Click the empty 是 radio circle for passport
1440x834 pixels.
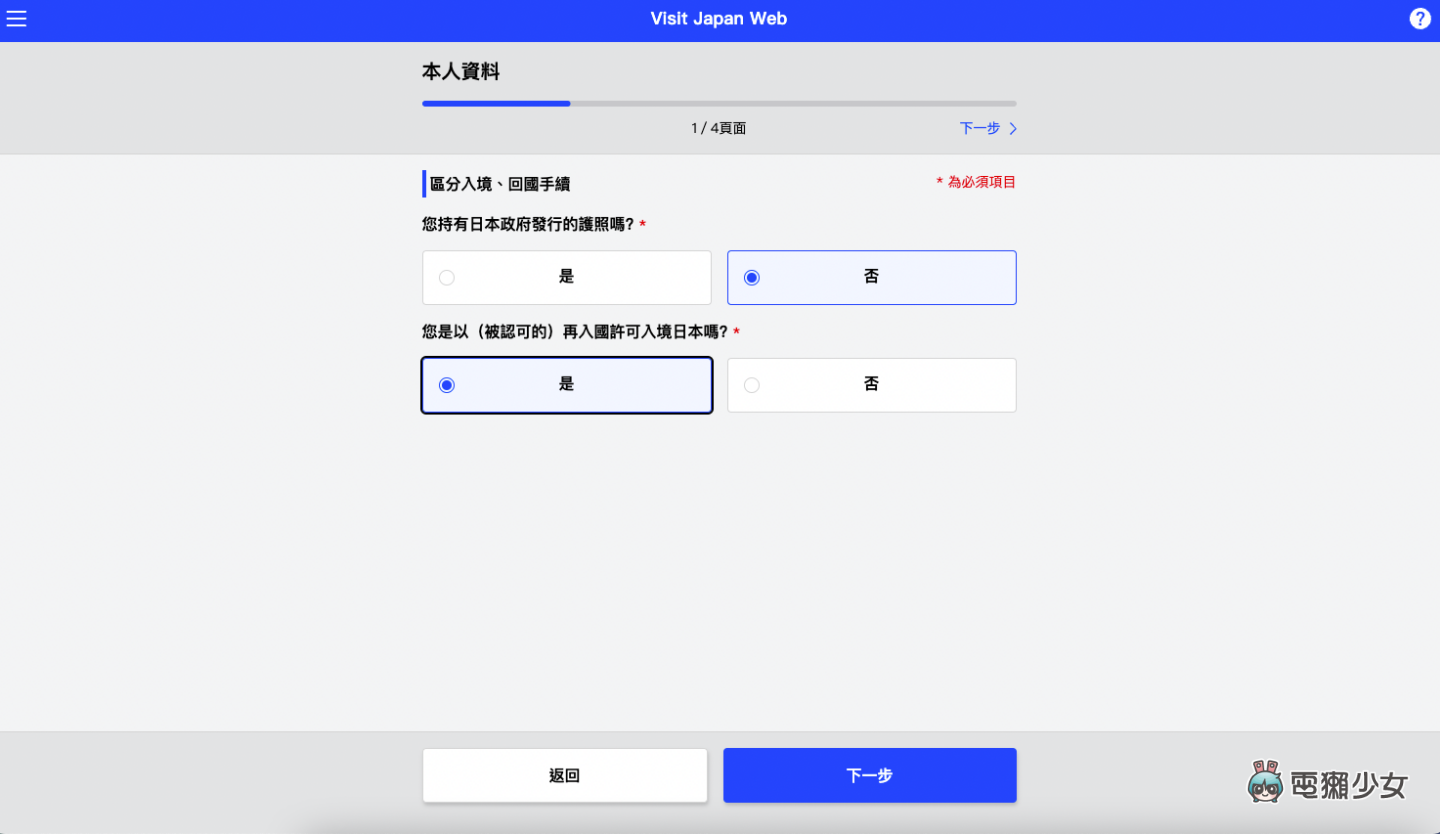447,277
